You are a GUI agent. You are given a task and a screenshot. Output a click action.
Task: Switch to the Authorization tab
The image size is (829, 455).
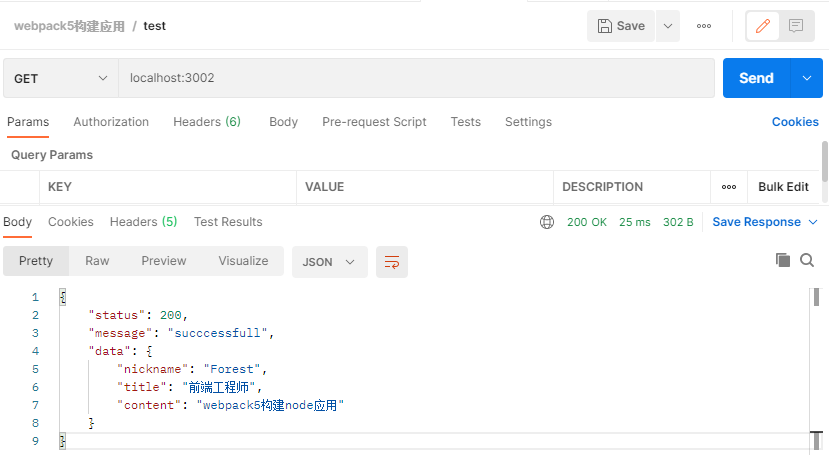point(111,122)
